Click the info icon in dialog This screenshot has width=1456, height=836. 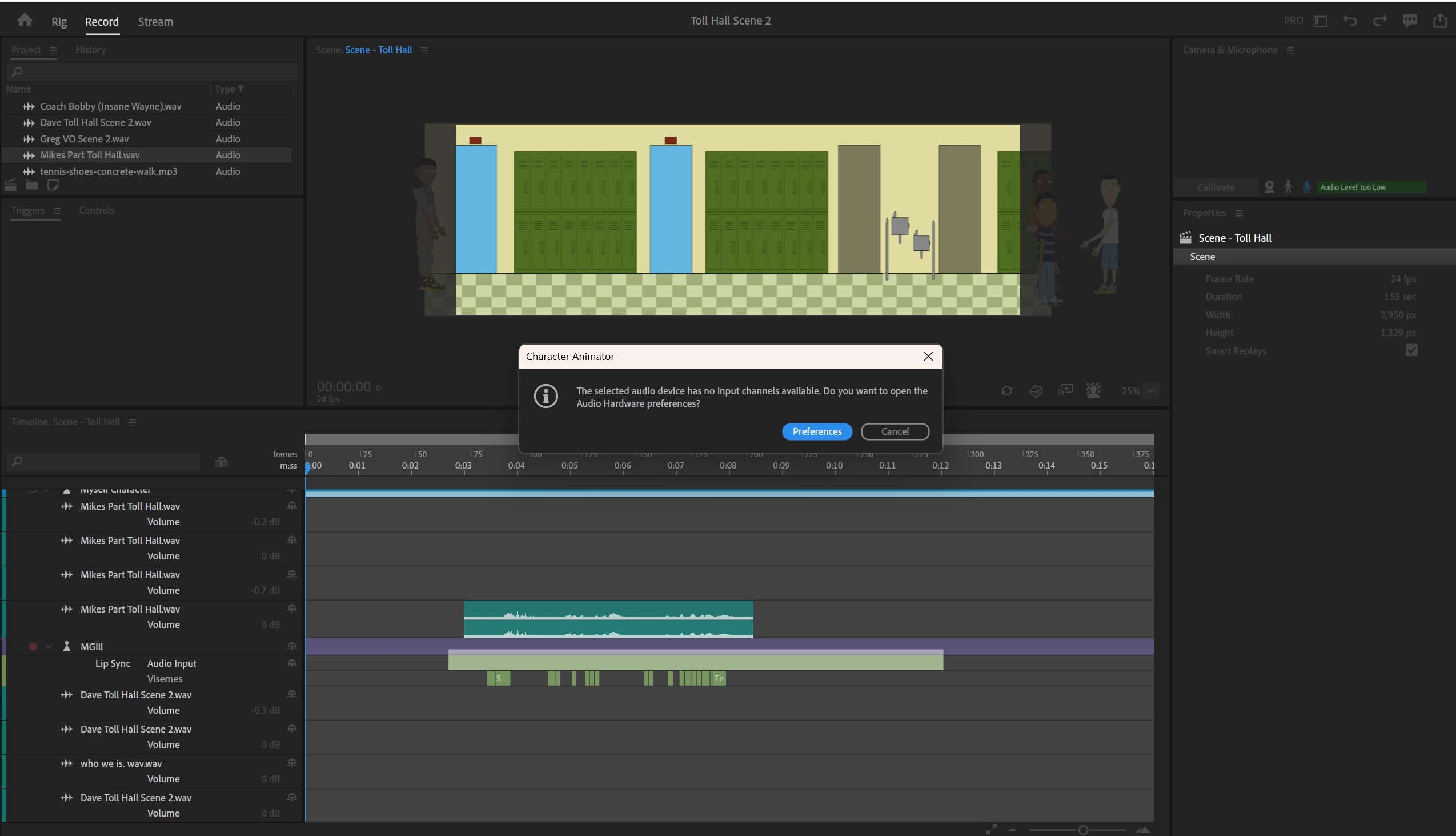pyautogui.click(x=545, y=396)
